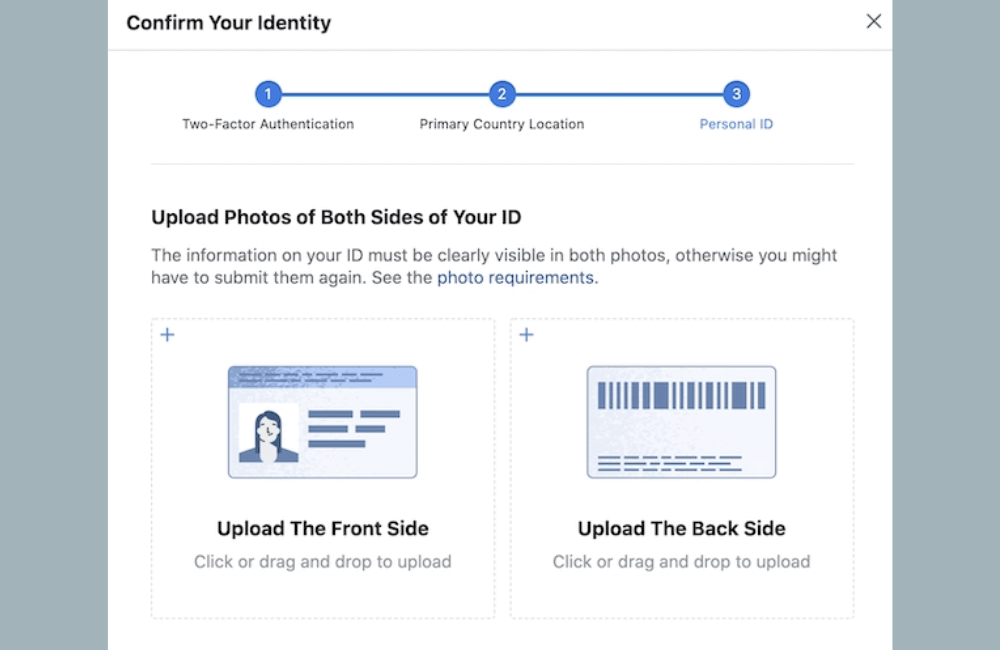Click the Confirm Your Identity dialog title
This screenshot has height=650, width=1000.
228,22
